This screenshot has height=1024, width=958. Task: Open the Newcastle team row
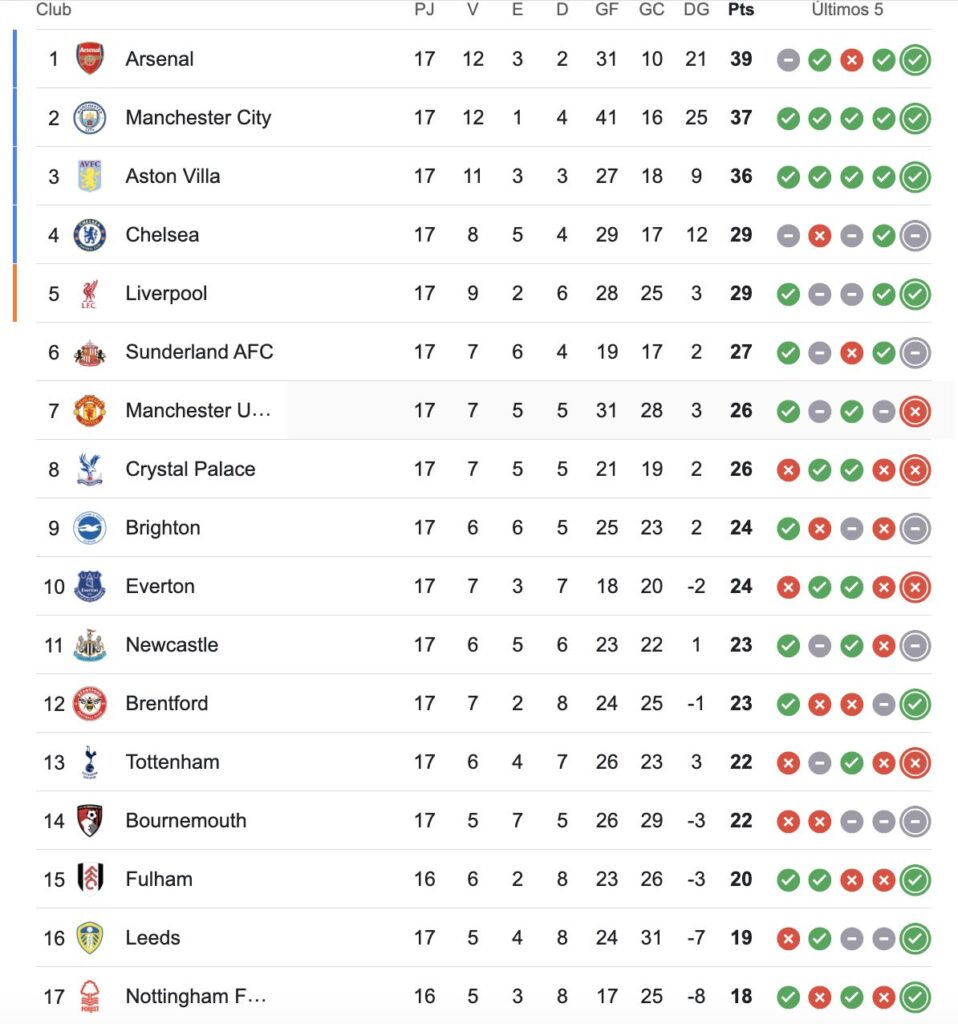pos(171,645)
